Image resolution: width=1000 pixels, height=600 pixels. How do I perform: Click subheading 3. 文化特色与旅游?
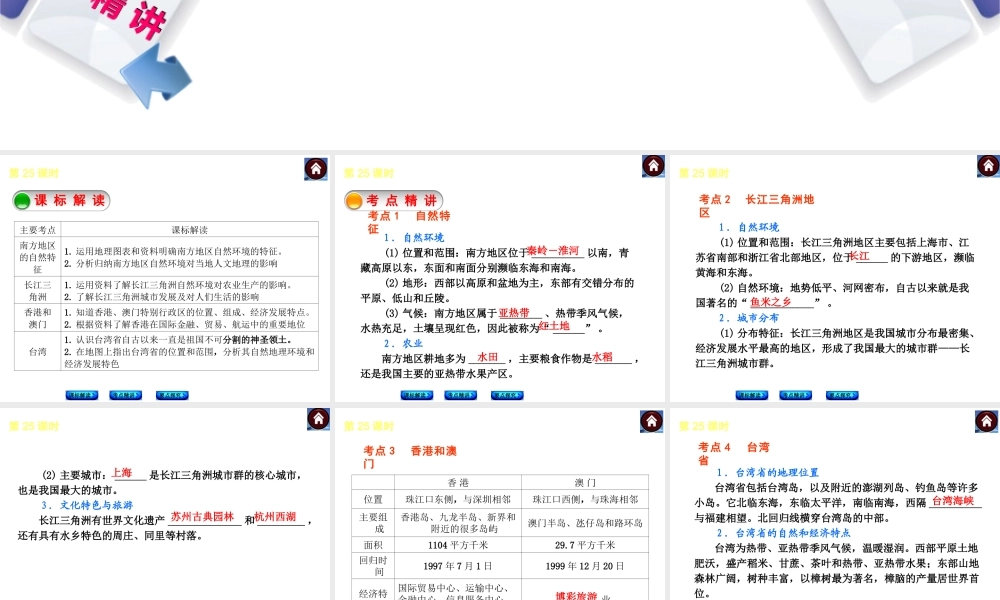87,505
